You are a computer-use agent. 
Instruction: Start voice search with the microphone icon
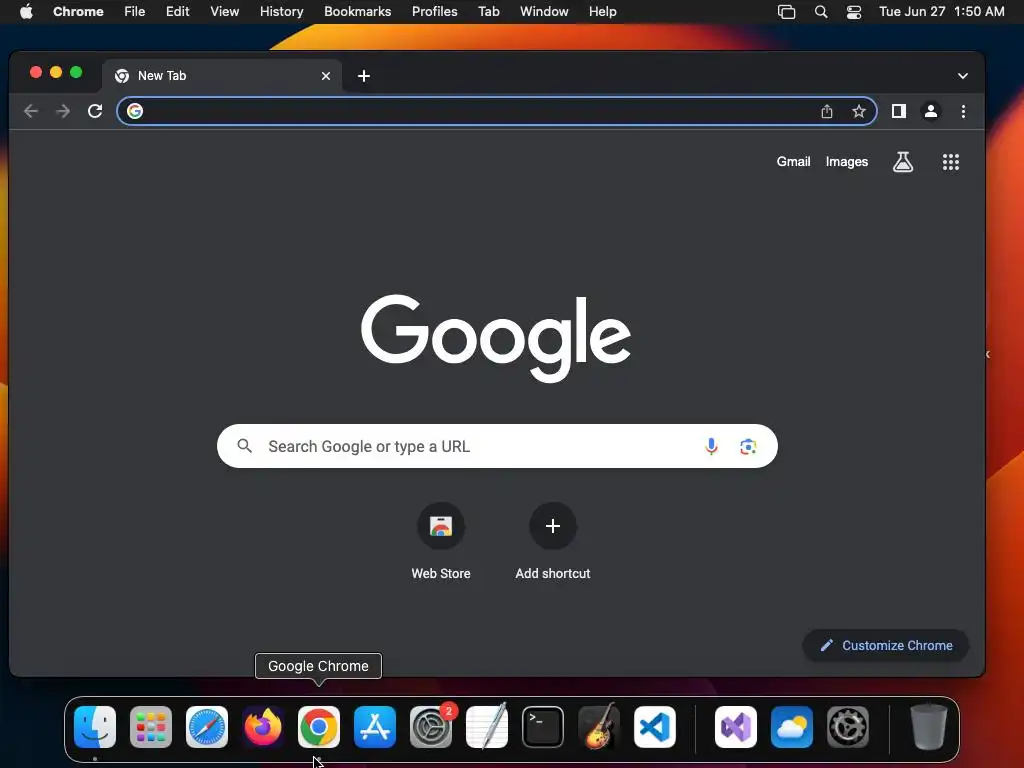(x=711, y=447)
